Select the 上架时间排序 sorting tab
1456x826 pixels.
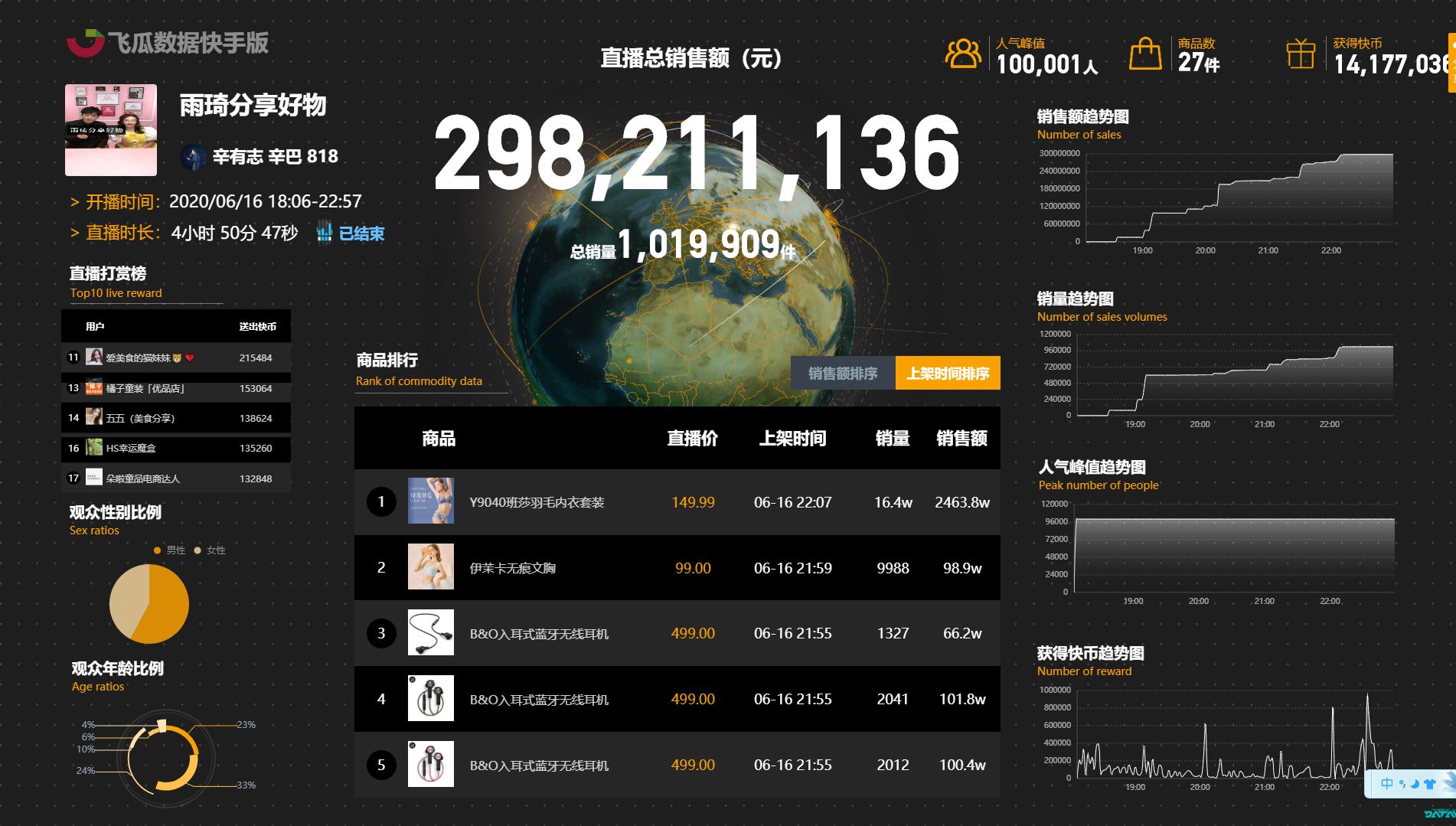click(947, 374)
